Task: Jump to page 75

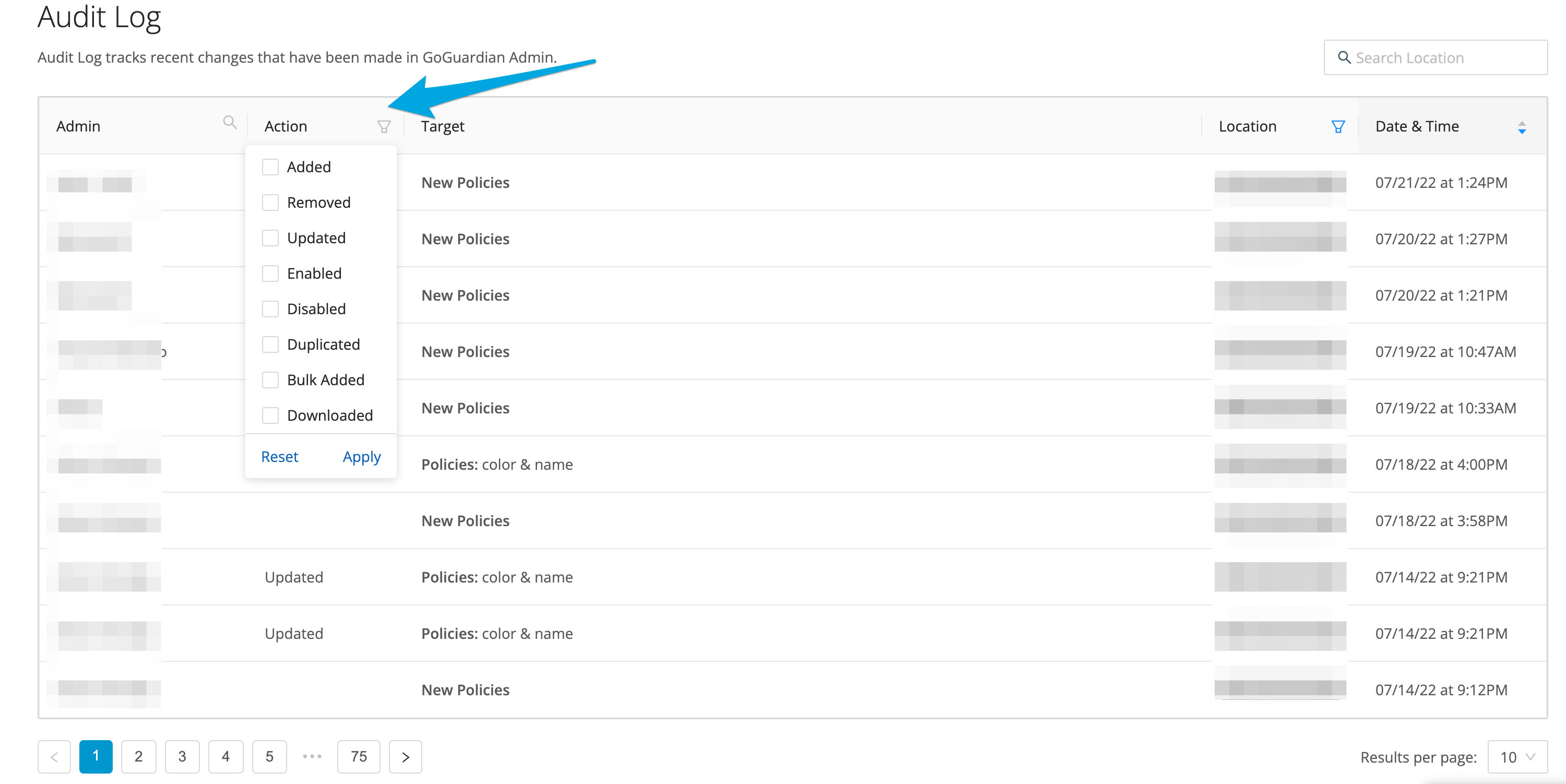Action: click(359, 757)
